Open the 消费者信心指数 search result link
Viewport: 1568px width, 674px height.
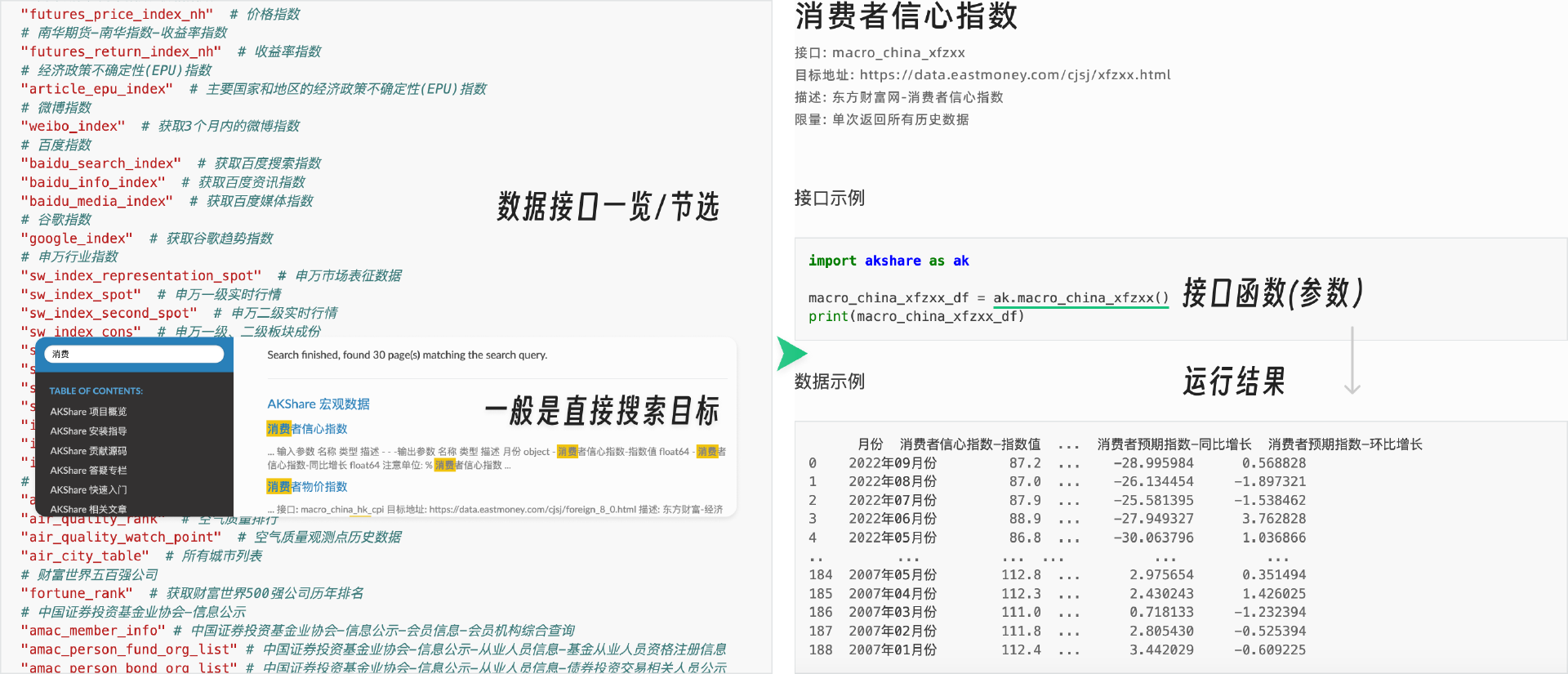pyautogui.click(x=307, y=429)
